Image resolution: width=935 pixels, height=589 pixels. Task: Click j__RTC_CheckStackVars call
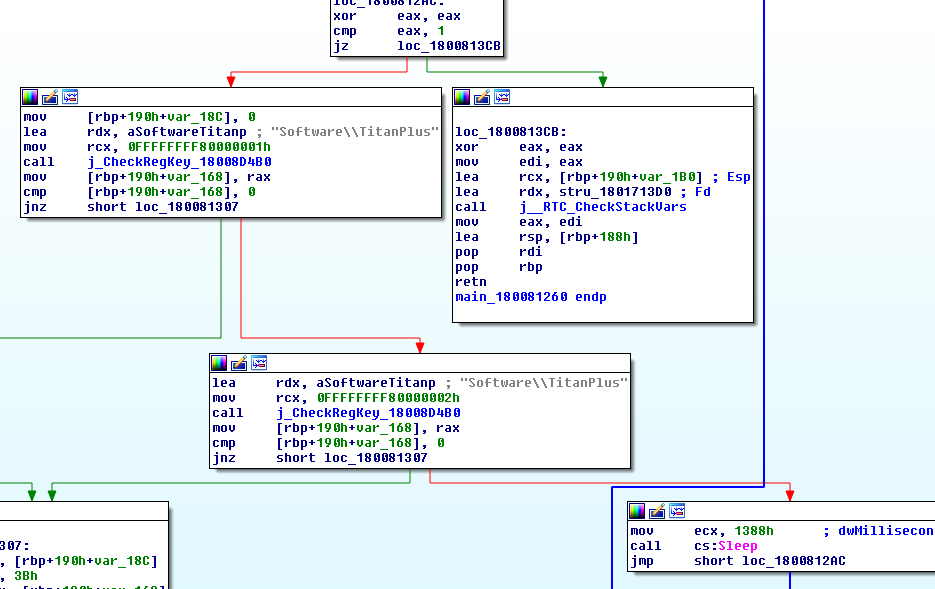(603, 207)
